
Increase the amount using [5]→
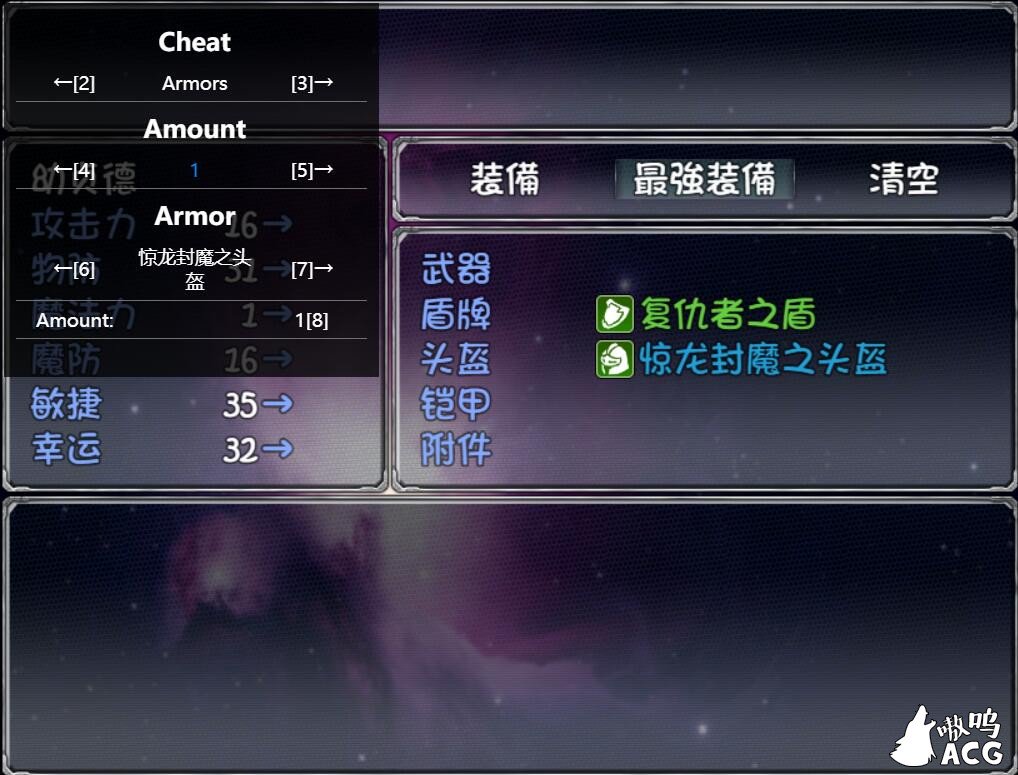312,170
